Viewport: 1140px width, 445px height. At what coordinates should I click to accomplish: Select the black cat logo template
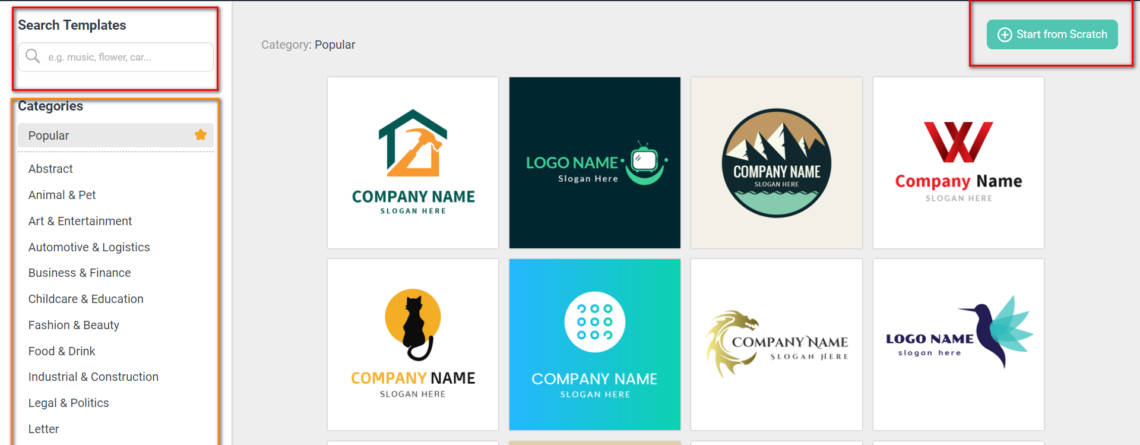[x=413, y=345]
